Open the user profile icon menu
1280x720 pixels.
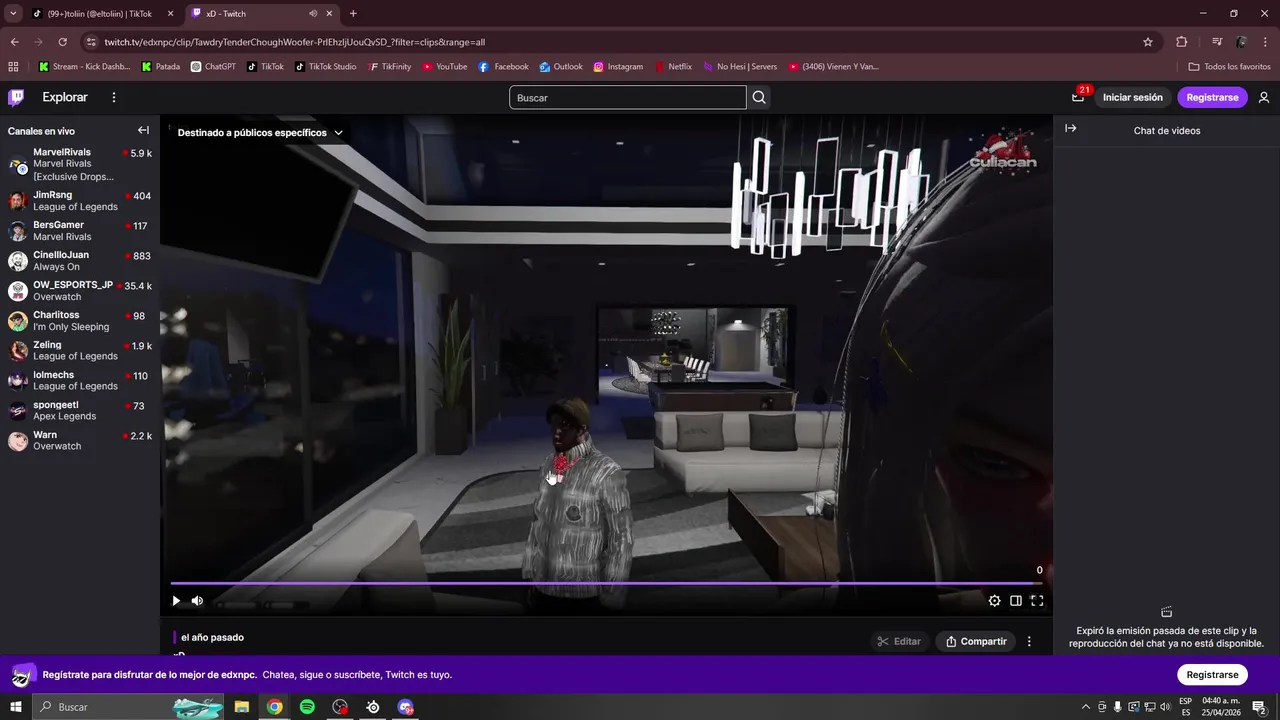[x=1264, y=97]
